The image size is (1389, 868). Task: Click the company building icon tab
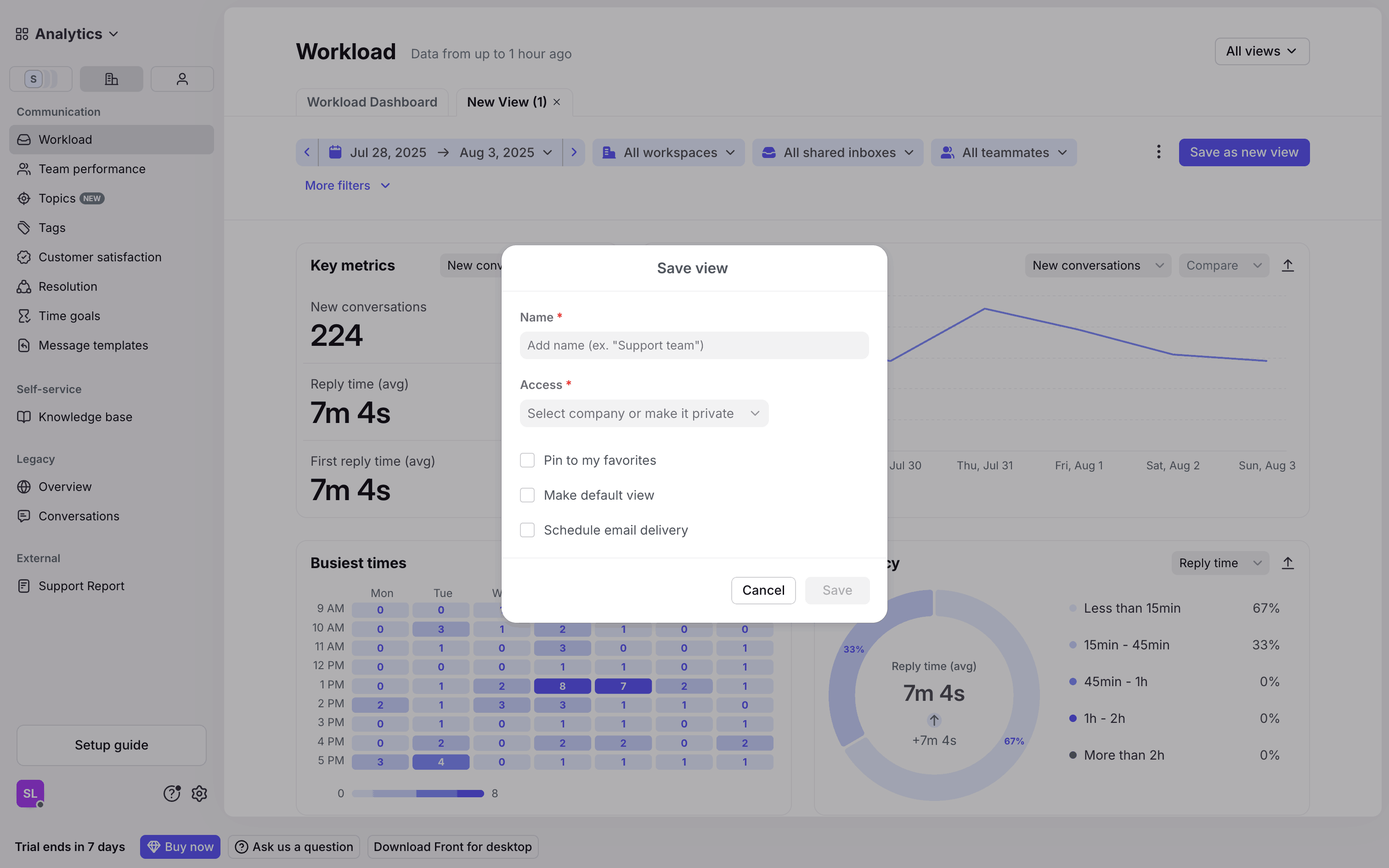pyautogui.click(x=111, y=79)
